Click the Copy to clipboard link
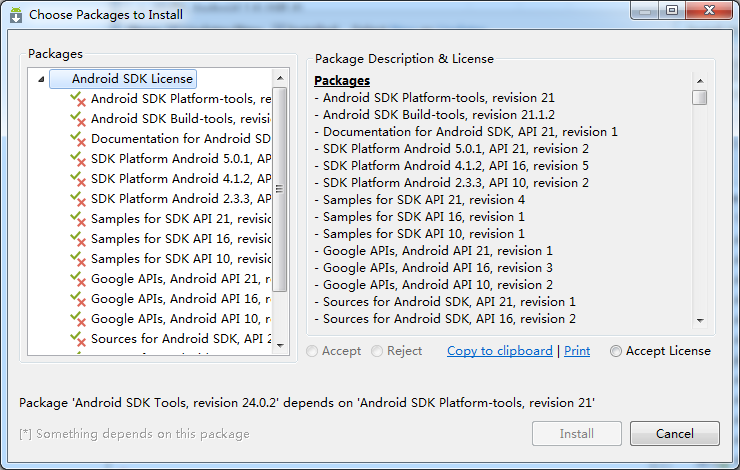The image size is (740, 470). point(500,351)
